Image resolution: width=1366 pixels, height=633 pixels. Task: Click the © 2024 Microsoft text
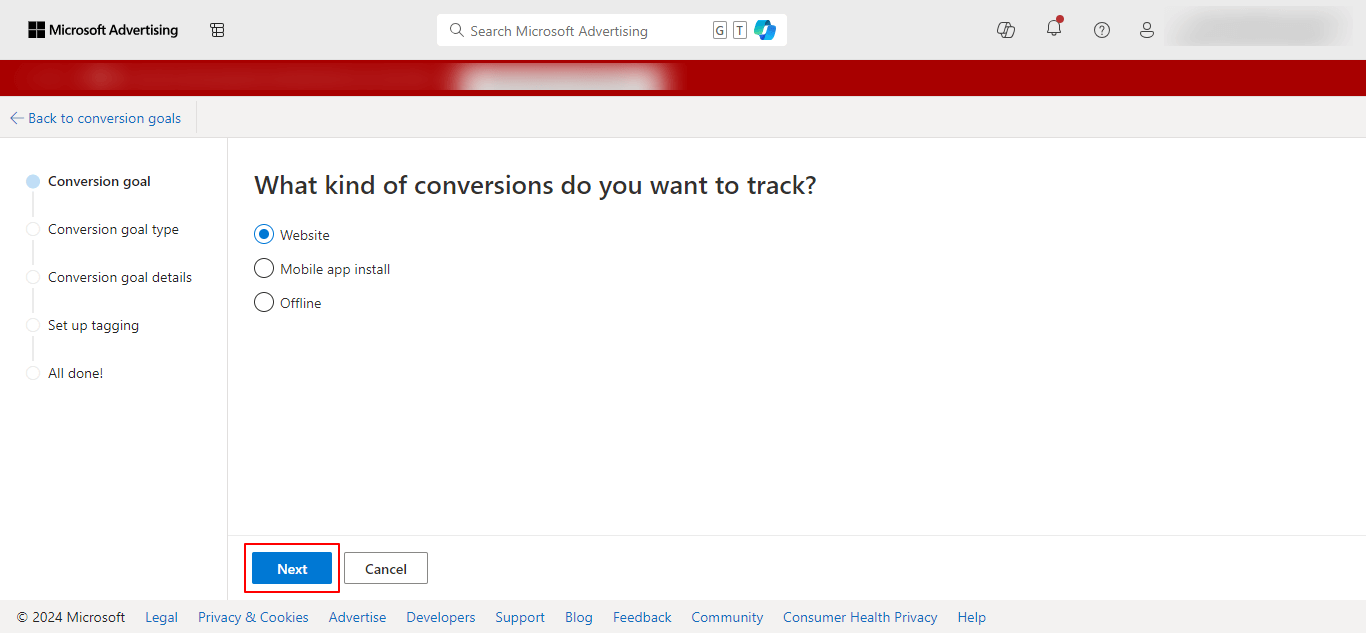point(71,617)
